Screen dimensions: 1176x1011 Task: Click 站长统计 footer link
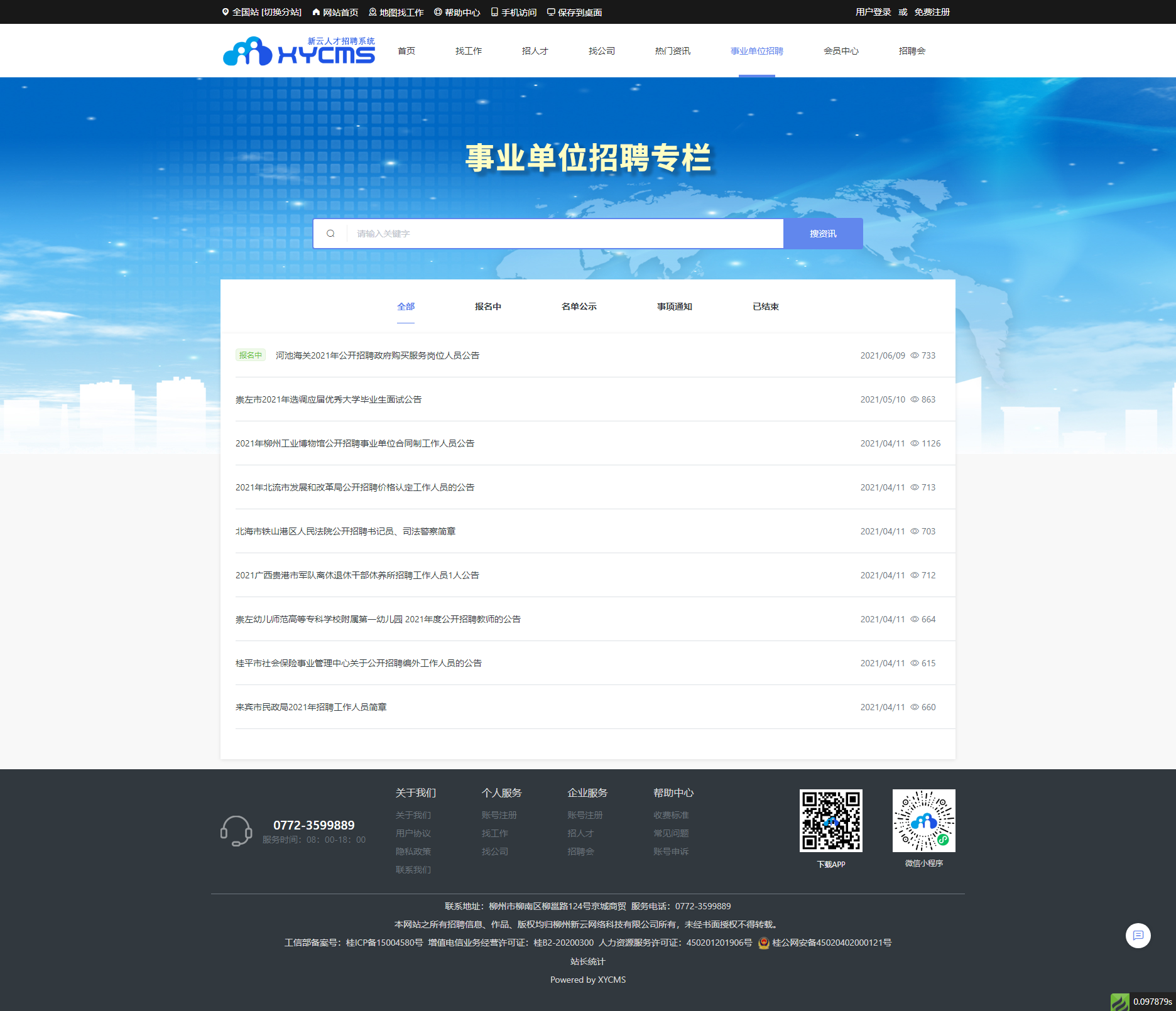(588, 961)
